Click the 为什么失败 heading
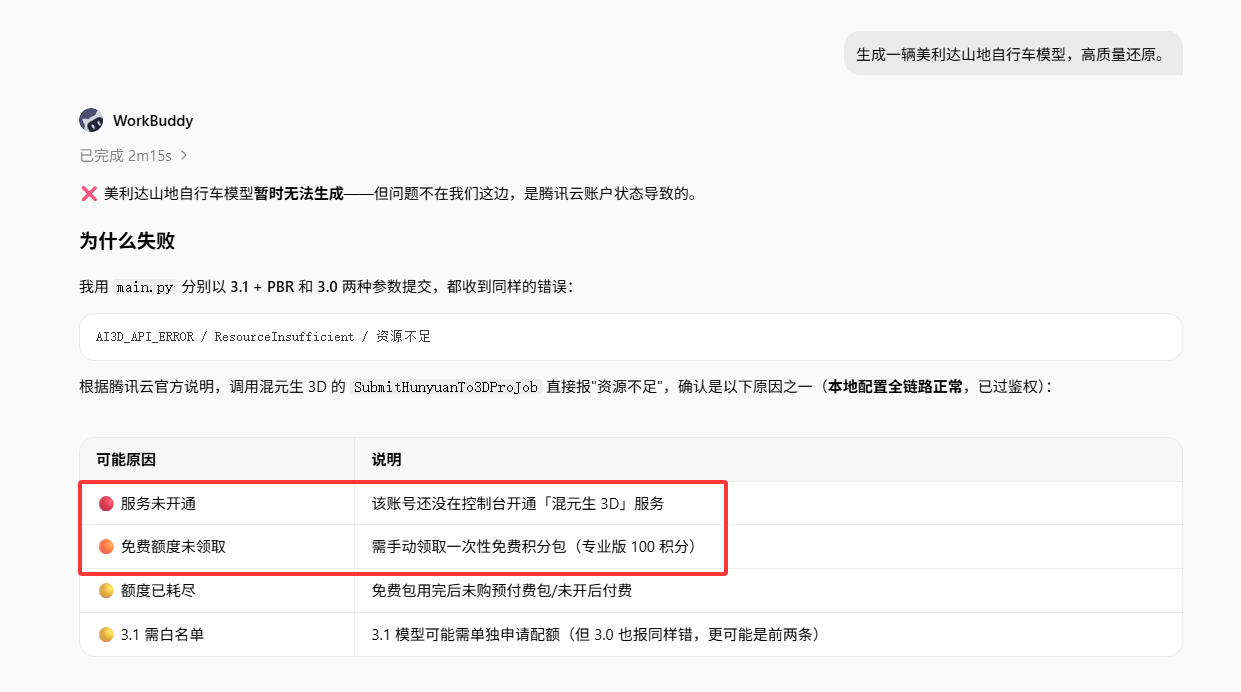Viewport: 1241px width, 692px height. [127, 241]
